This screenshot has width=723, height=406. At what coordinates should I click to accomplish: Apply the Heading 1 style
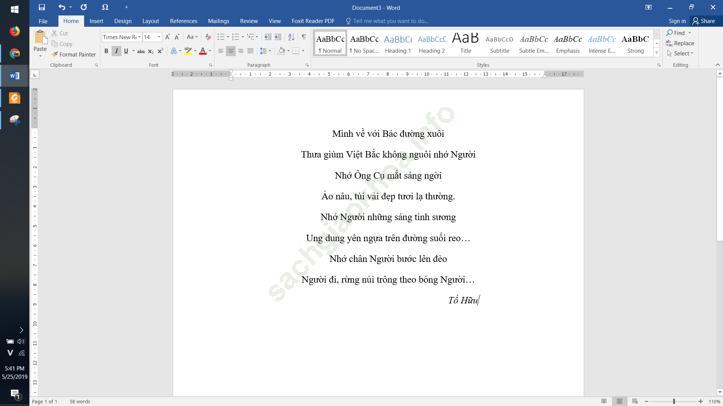(397, 43)
